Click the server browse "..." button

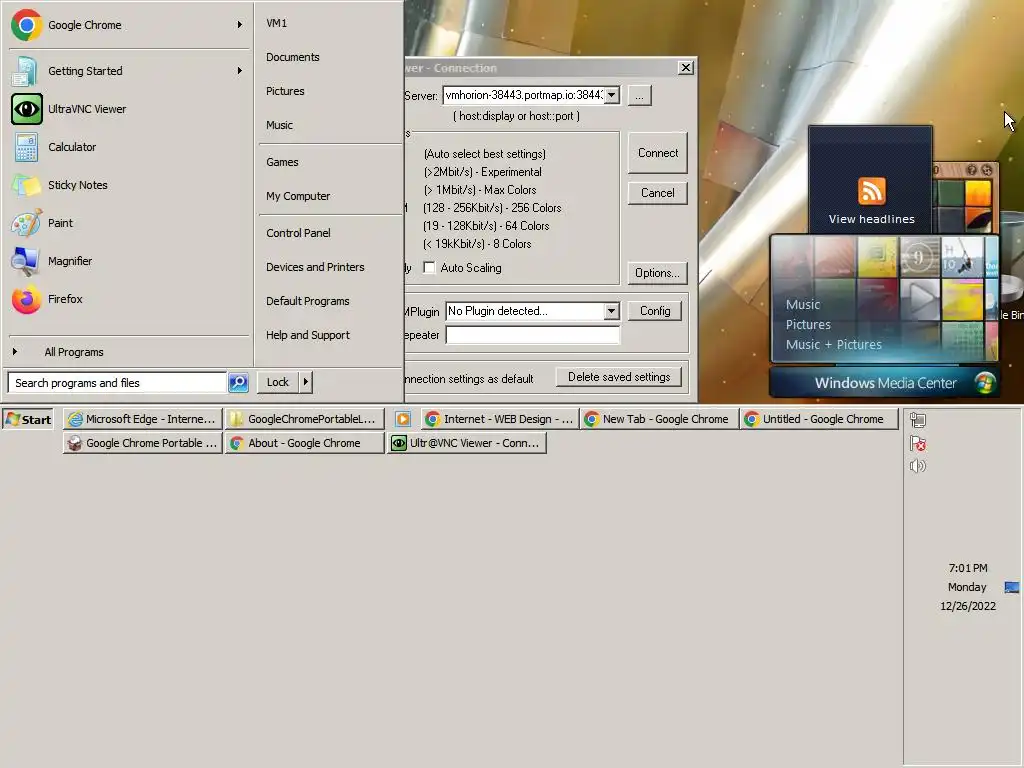(x=639, y=95)
